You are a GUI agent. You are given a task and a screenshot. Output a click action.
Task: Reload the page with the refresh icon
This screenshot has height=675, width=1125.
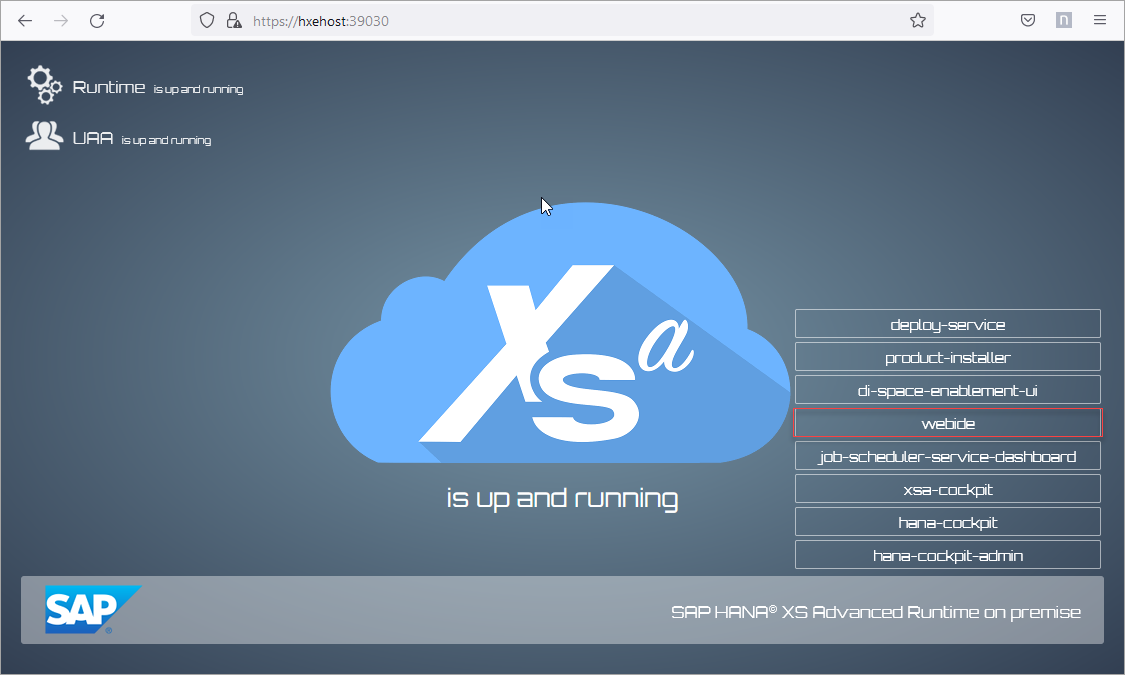(97, 21)
